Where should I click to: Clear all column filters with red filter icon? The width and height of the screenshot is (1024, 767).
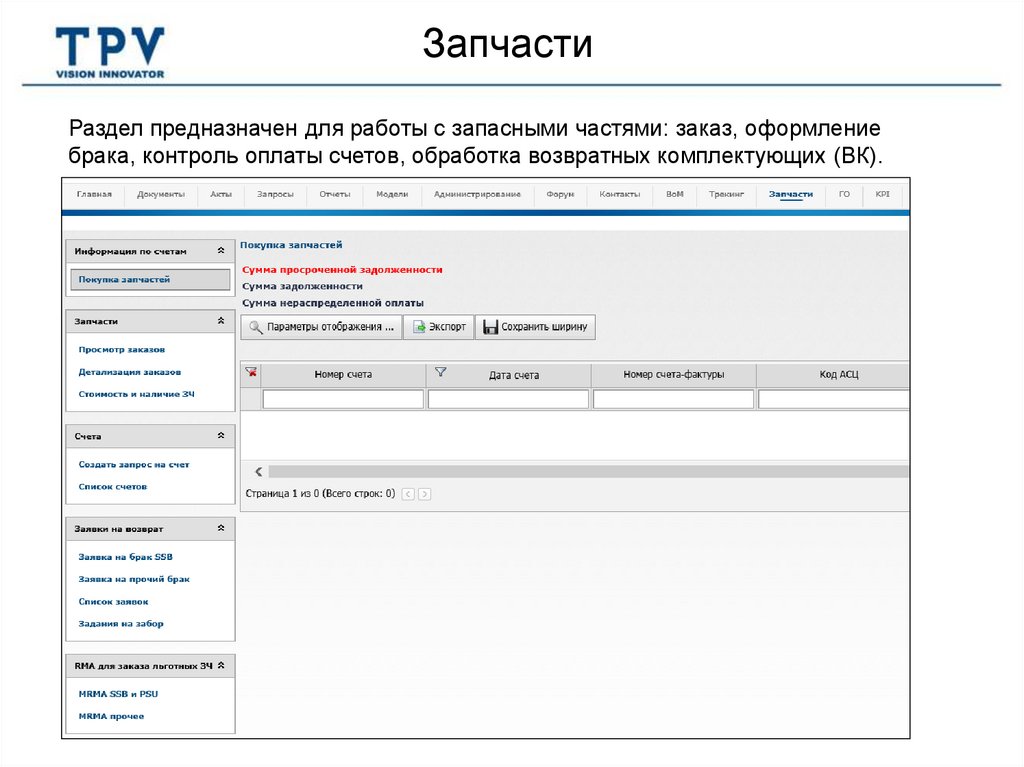[x=251, y=371]
